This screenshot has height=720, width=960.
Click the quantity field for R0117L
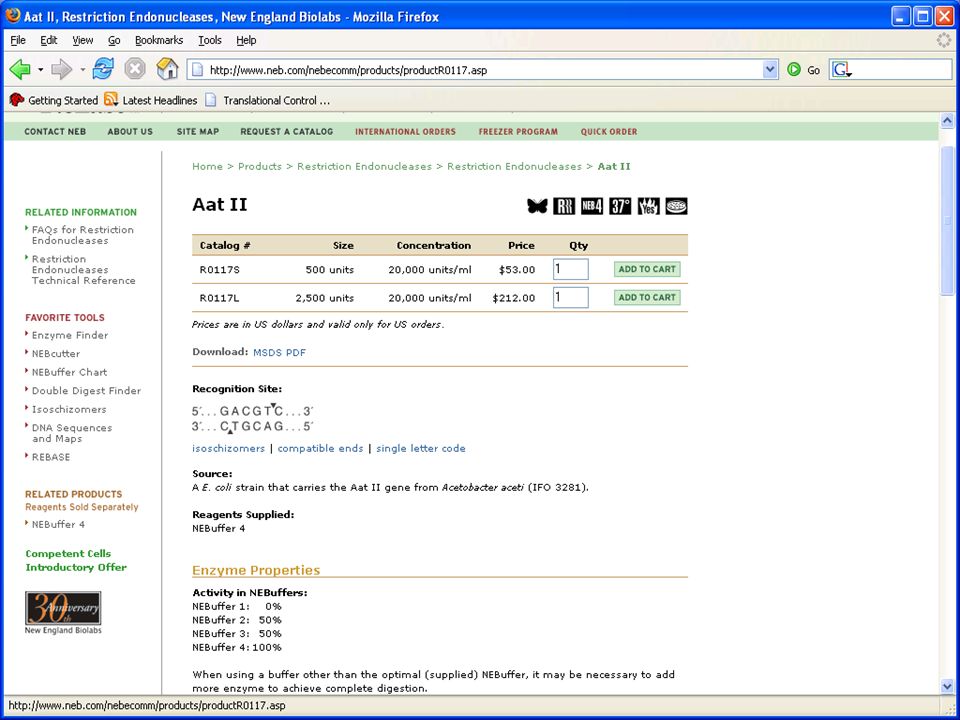[571, 298]
